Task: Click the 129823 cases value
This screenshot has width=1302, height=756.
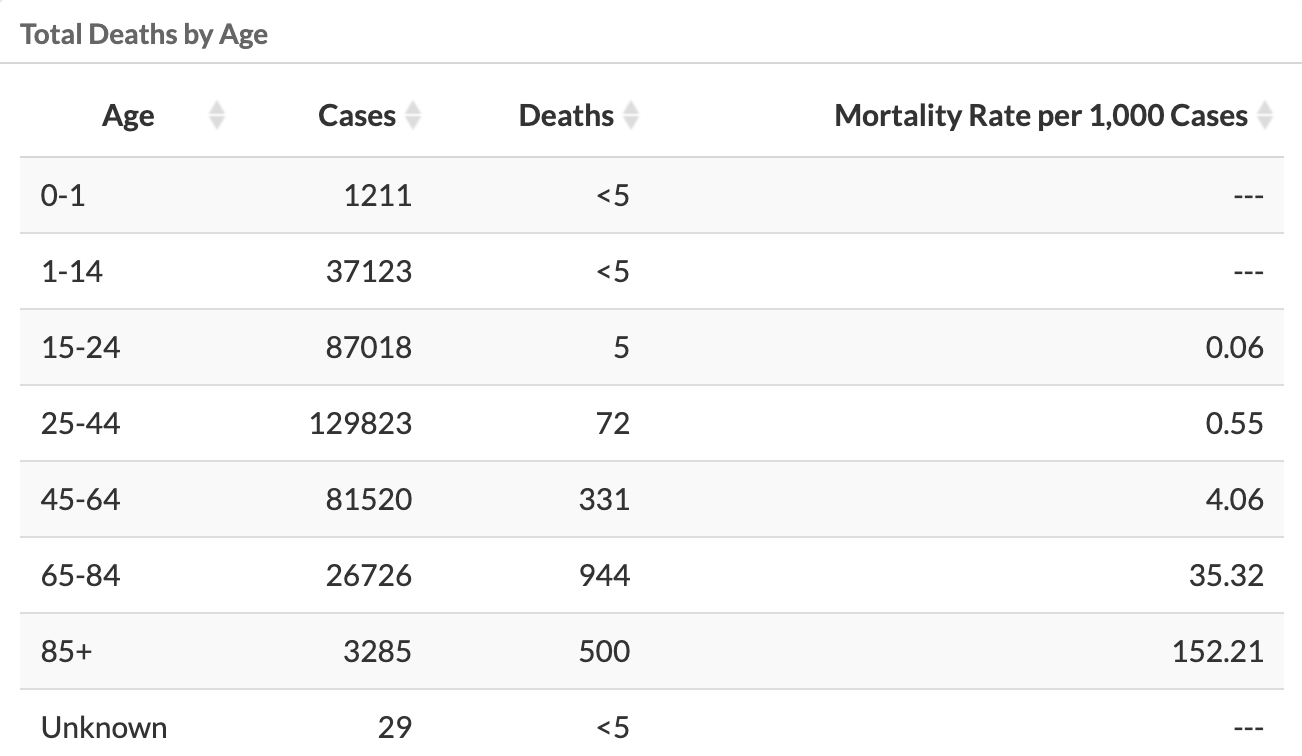Action: pos(359,423)
